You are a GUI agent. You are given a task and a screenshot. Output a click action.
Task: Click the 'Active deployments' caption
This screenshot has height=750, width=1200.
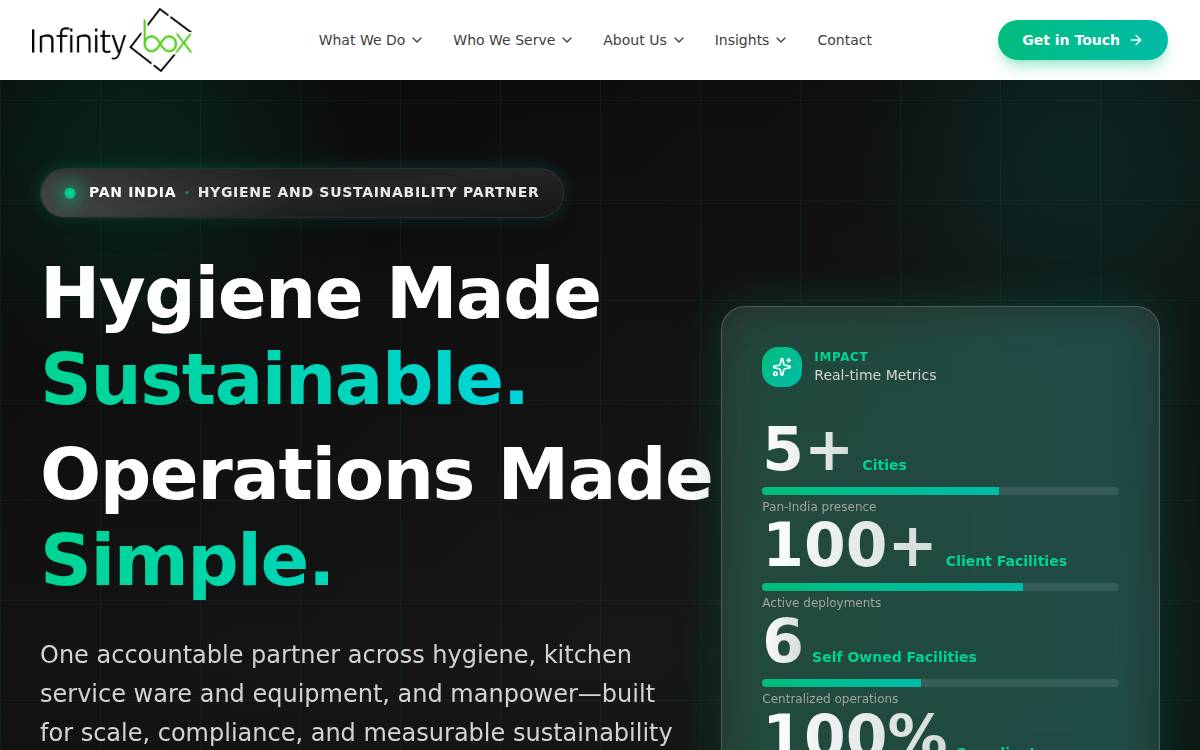tap(822, 603)
